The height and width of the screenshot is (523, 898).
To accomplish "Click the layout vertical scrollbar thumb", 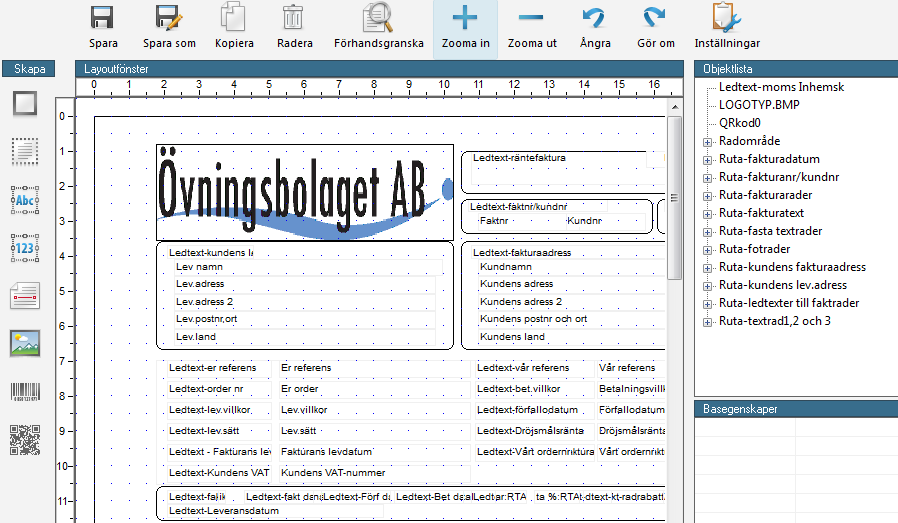I will [675, 198].
